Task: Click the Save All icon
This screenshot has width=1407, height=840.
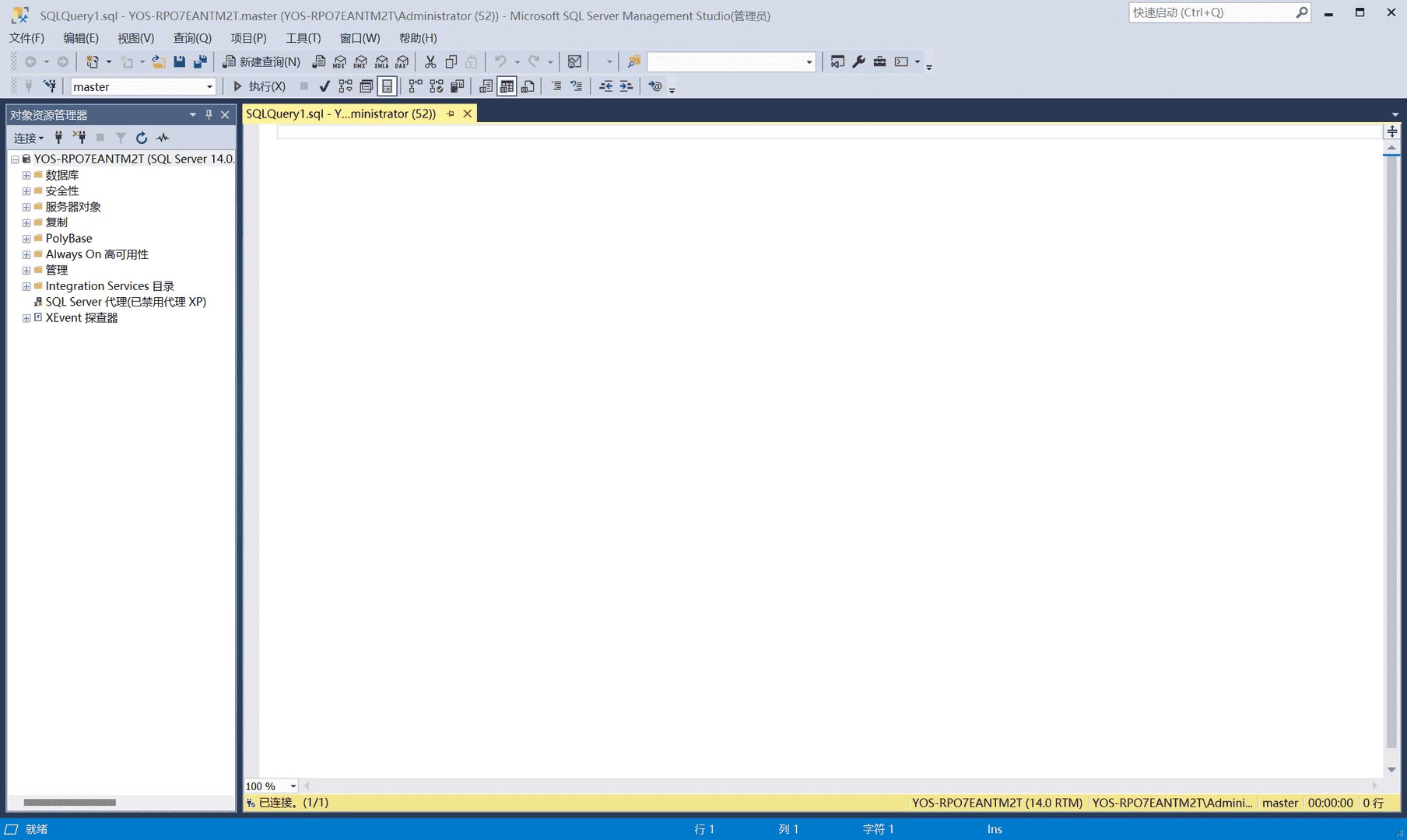Action: coord(200,61)
